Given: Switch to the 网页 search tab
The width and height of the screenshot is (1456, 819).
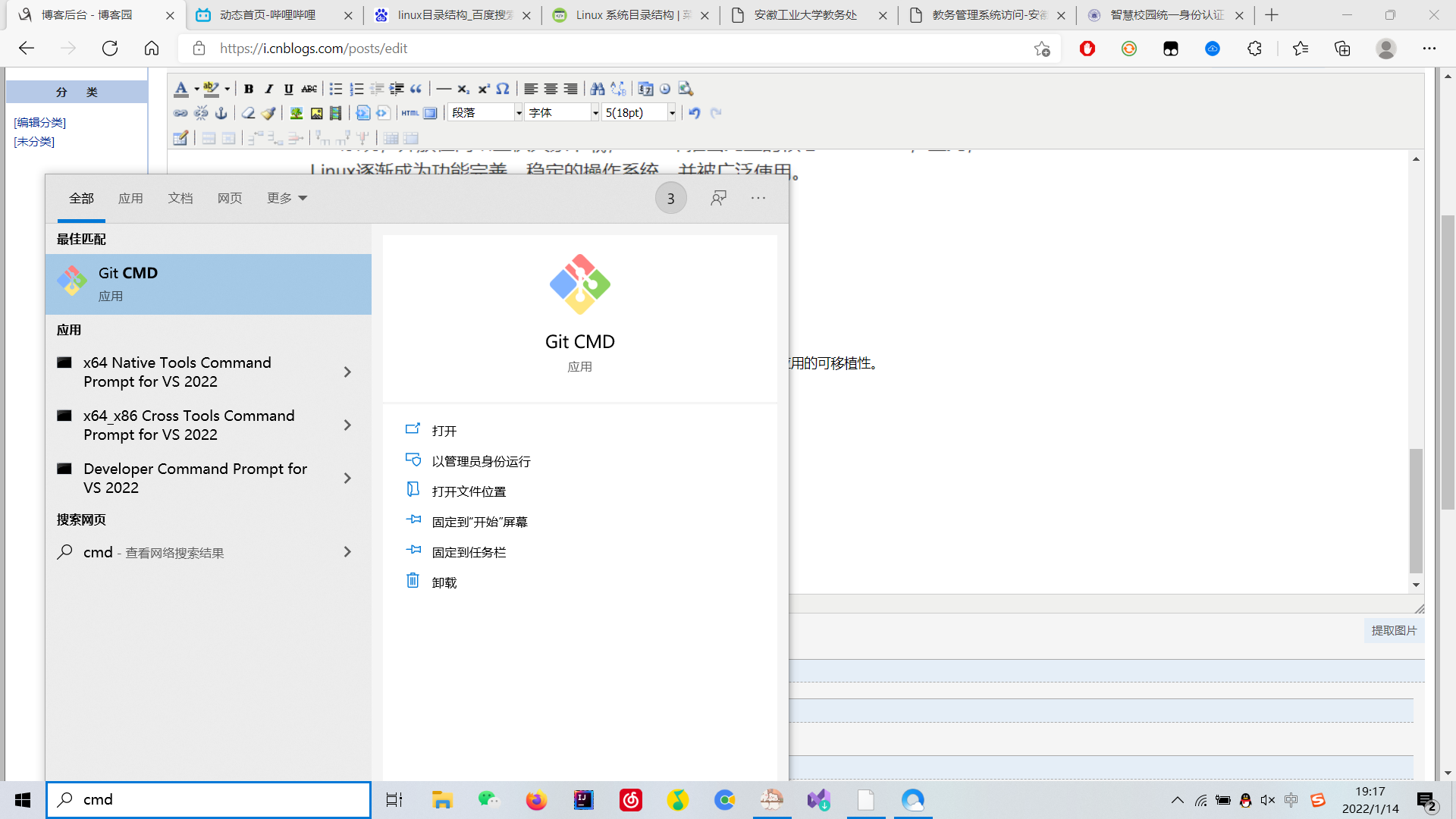Looking at the screenshot, I should [x=230, y=198].
